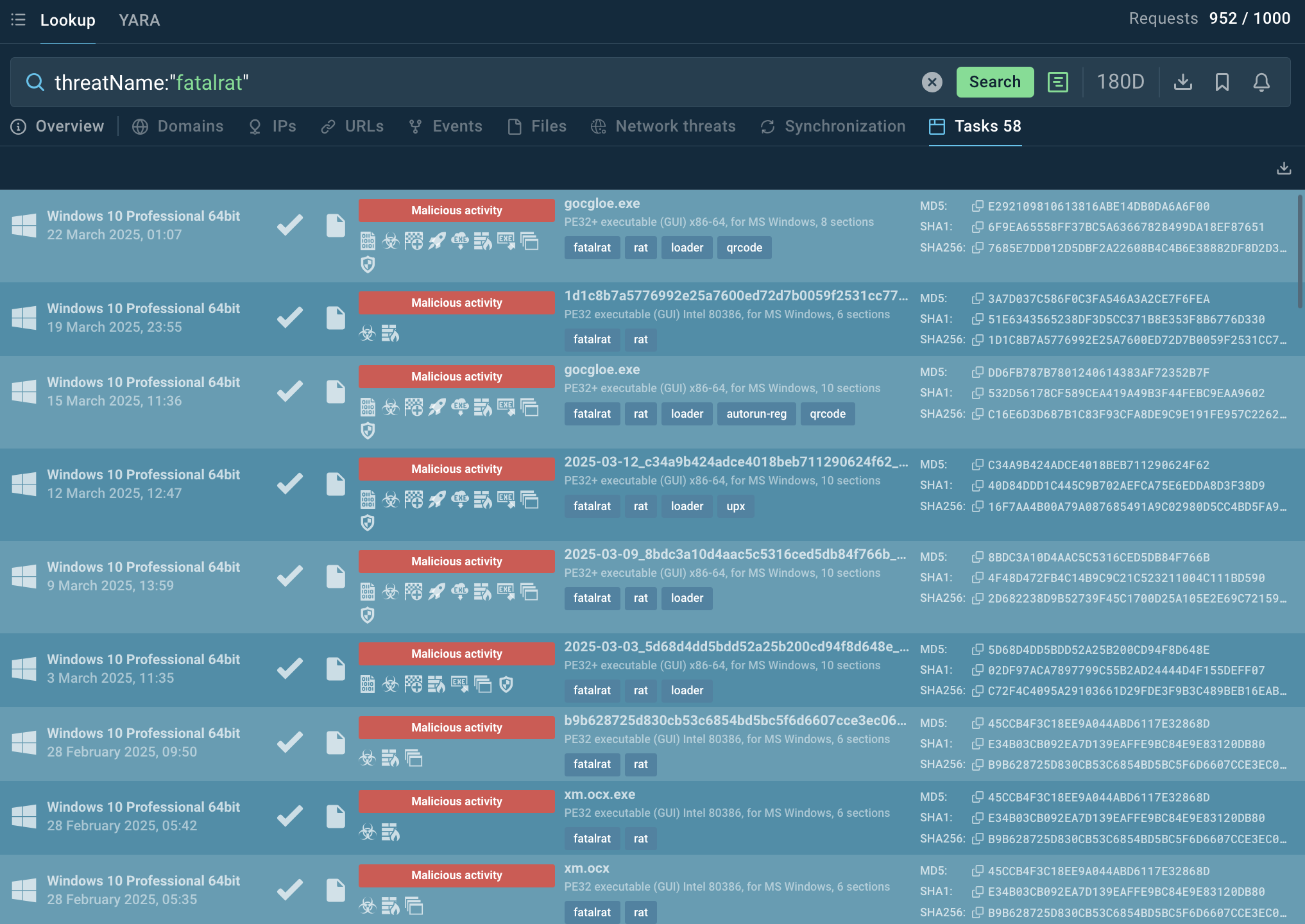Switch to the YARA tab
The width and height of the screenshot is (1305, 924).
point(139,20)
